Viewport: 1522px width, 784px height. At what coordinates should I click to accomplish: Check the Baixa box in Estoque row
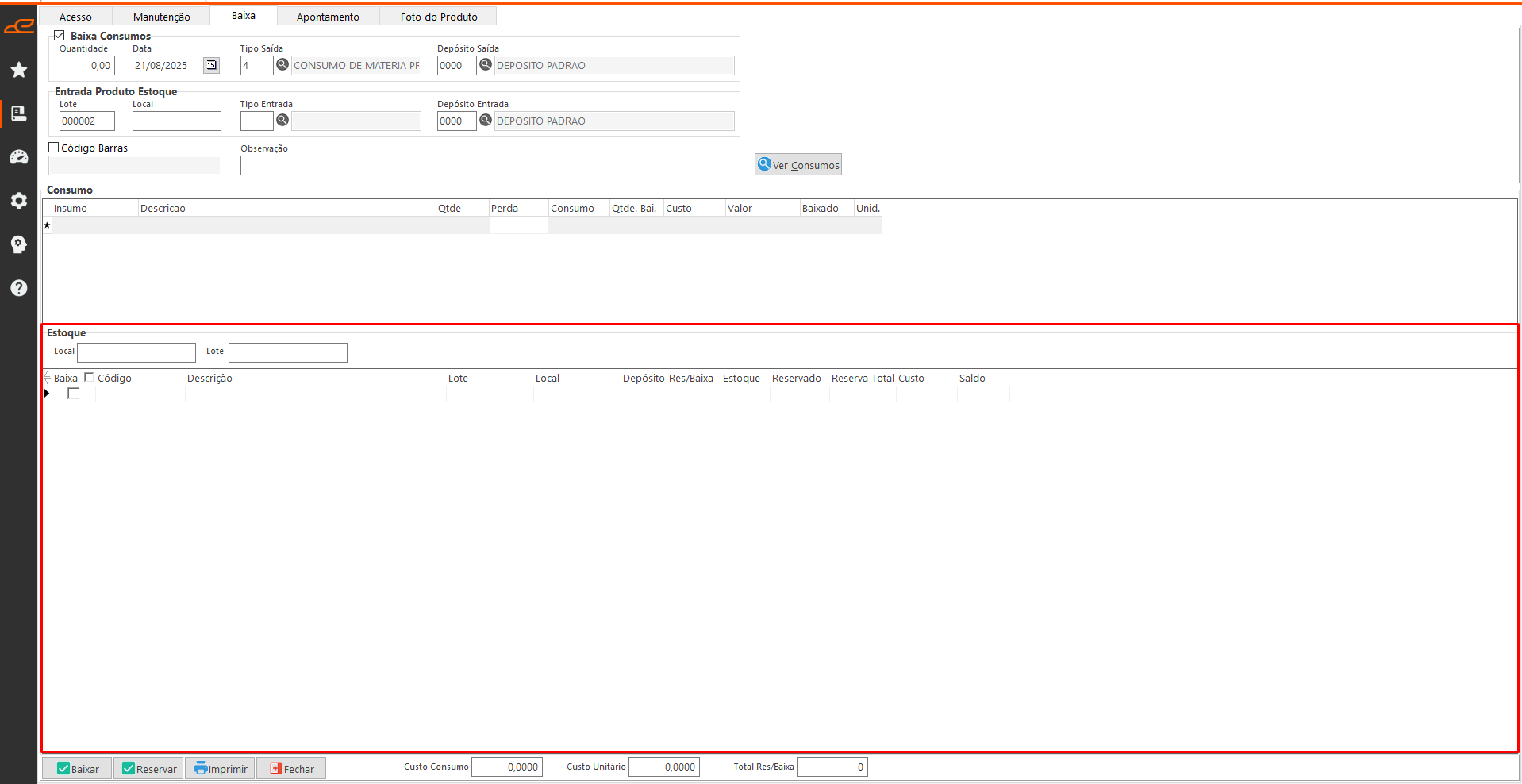click(x=74, y=394)
